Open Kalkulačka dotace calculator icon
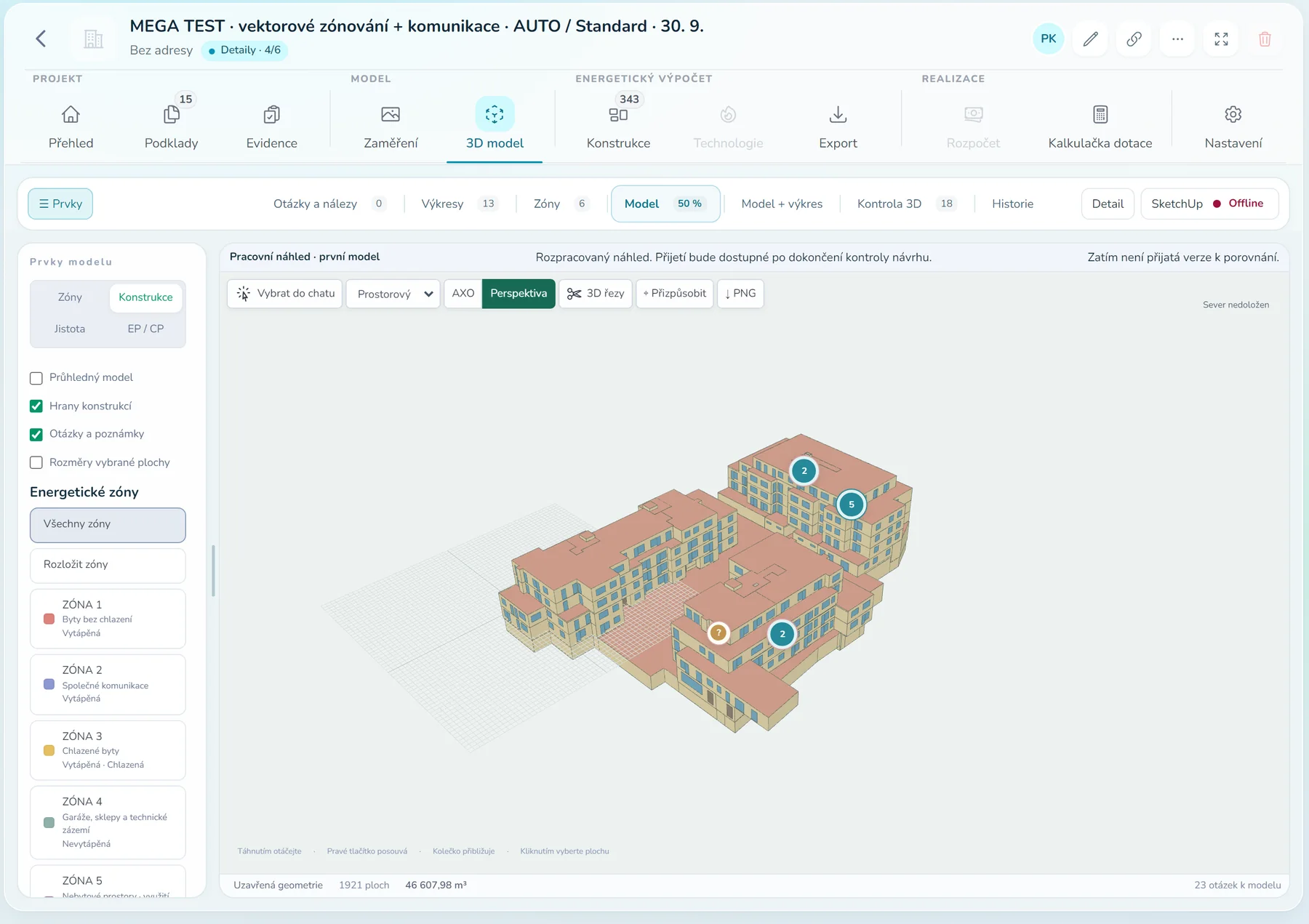This screenshot has height=924, width=1309. click(x=1100, y=114)
